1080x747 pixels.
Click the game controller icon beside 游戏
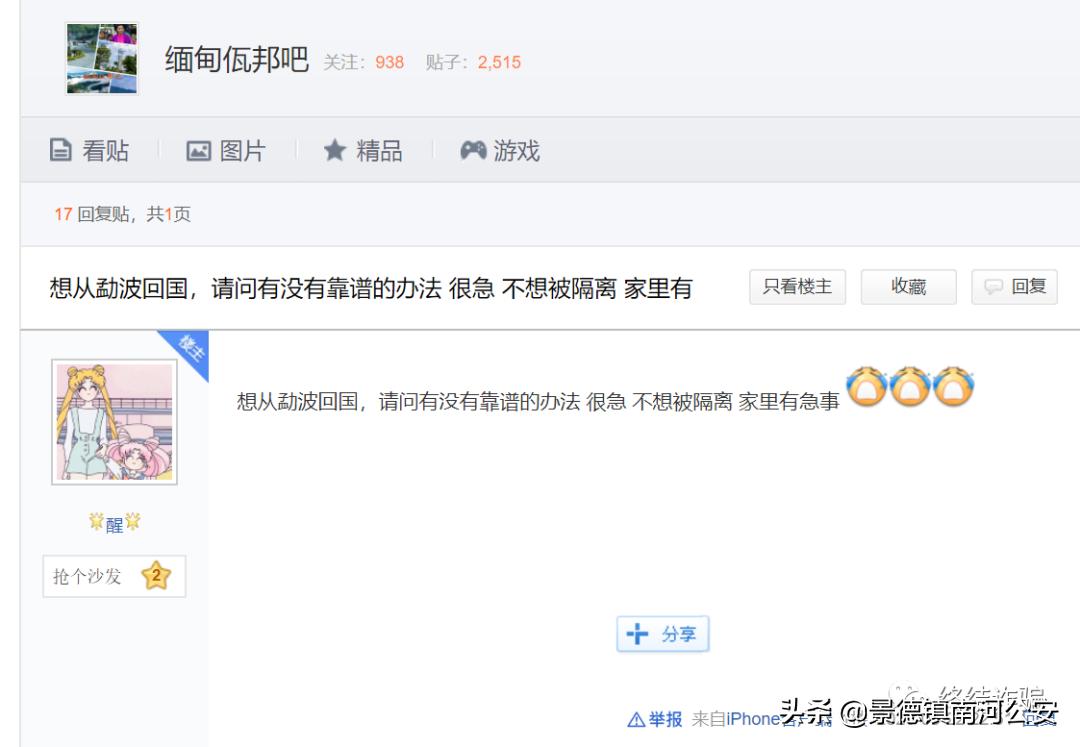coord(471,150)
